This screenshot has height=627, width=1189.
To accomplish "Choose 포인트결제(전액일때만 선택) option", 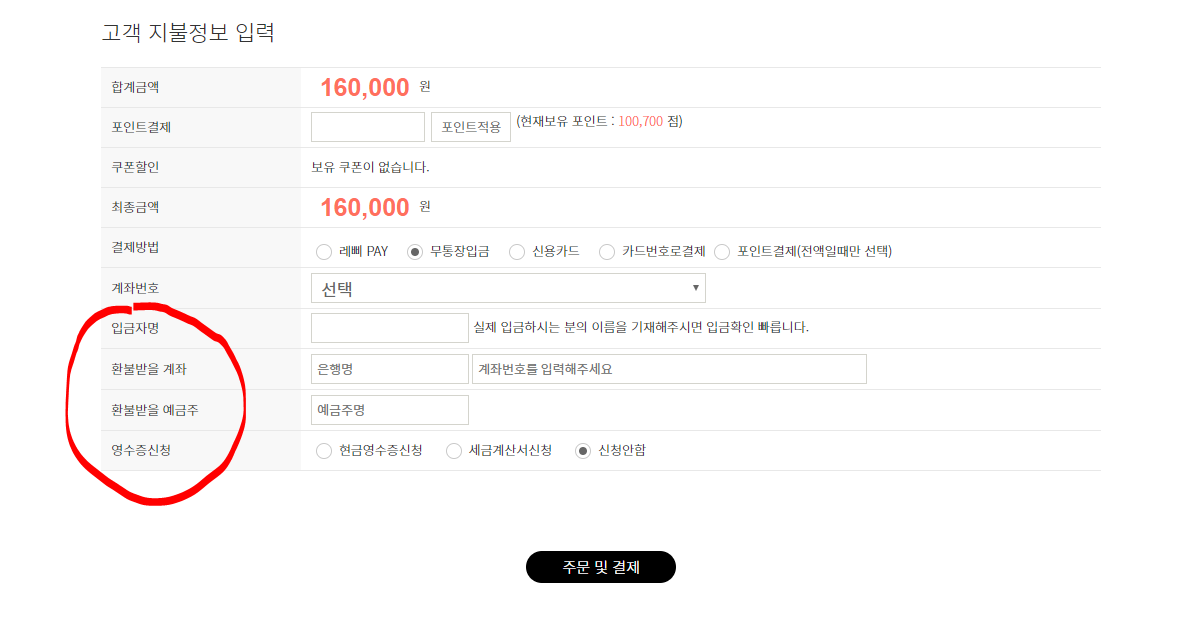I will [722, 252].
